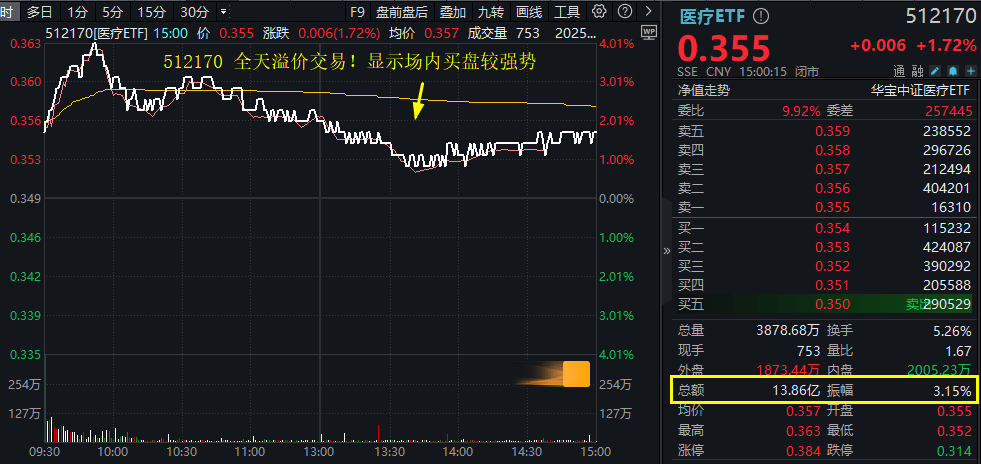The image size is (981, 464).
Task: Open the 工具 tools menu
Action: (567, 11)
